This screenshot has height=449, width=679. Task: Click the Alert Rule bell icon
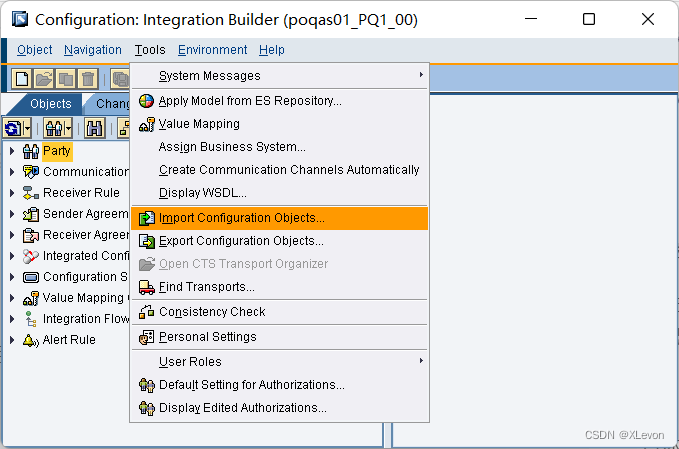(31, 340)
